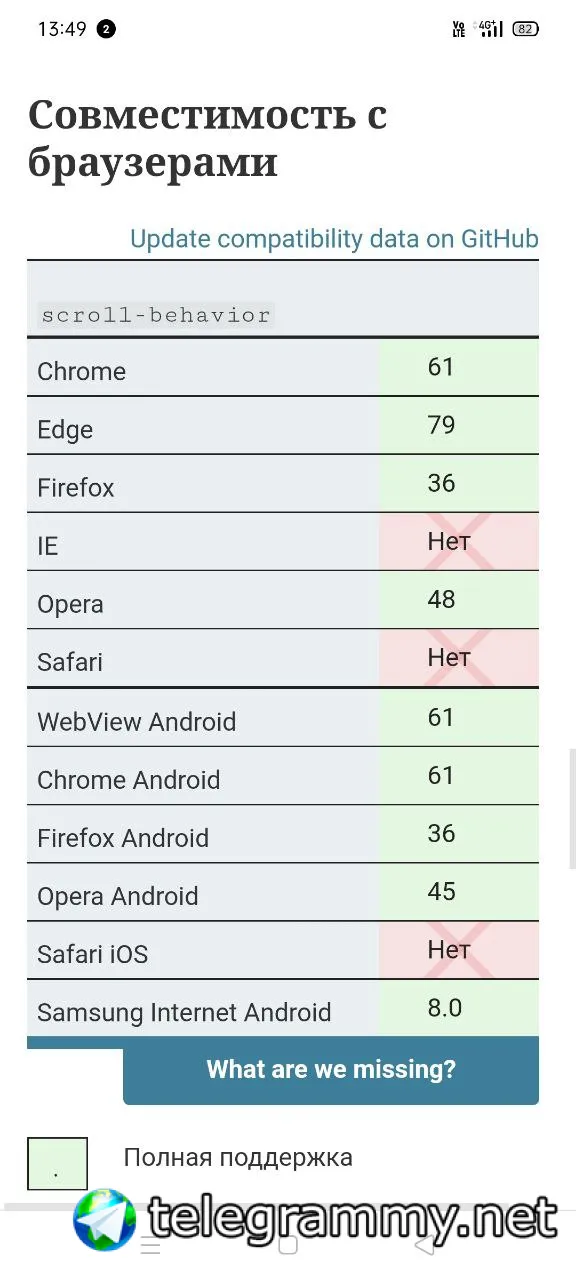576x1280 pixels.
Task: Tap Android back navigation triangle icon
Action: 425,1245
